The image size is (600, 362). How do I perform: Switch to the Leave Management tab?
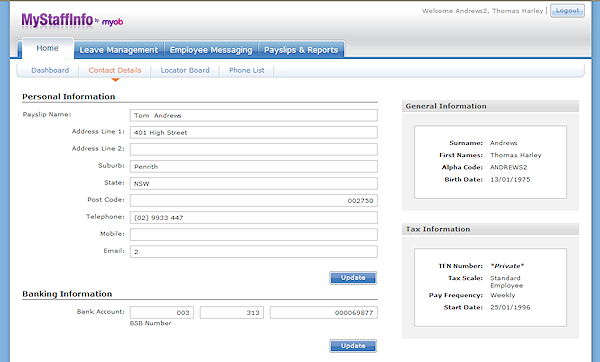tap(119, 50)
